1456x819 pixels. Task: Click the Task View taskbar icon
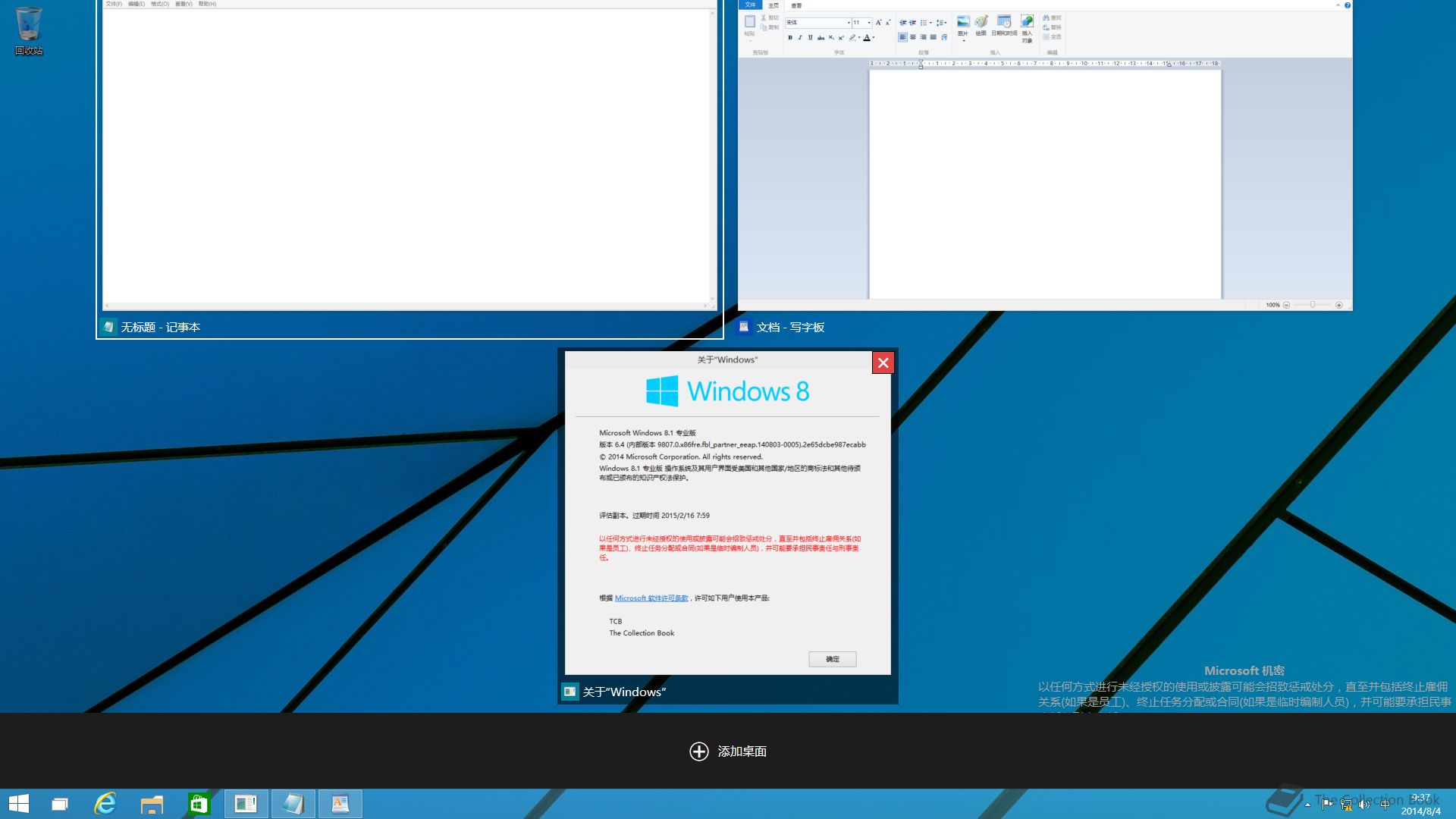[x=59, y=804]
